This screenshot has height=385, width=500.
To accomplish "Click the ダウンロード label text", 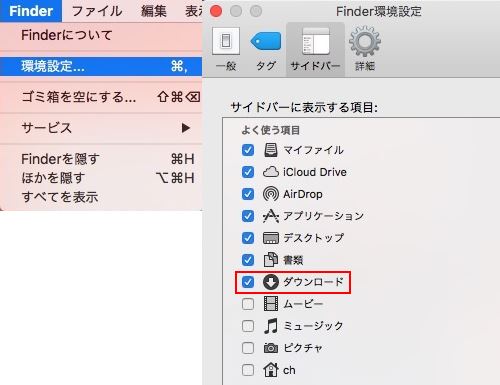I will pyautogui.click(x=313, y=282).
